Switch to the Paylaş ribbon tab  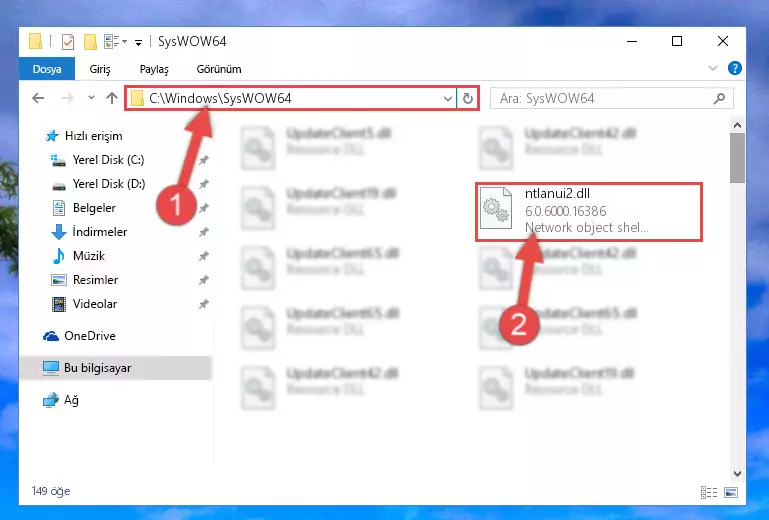(154, 69)
